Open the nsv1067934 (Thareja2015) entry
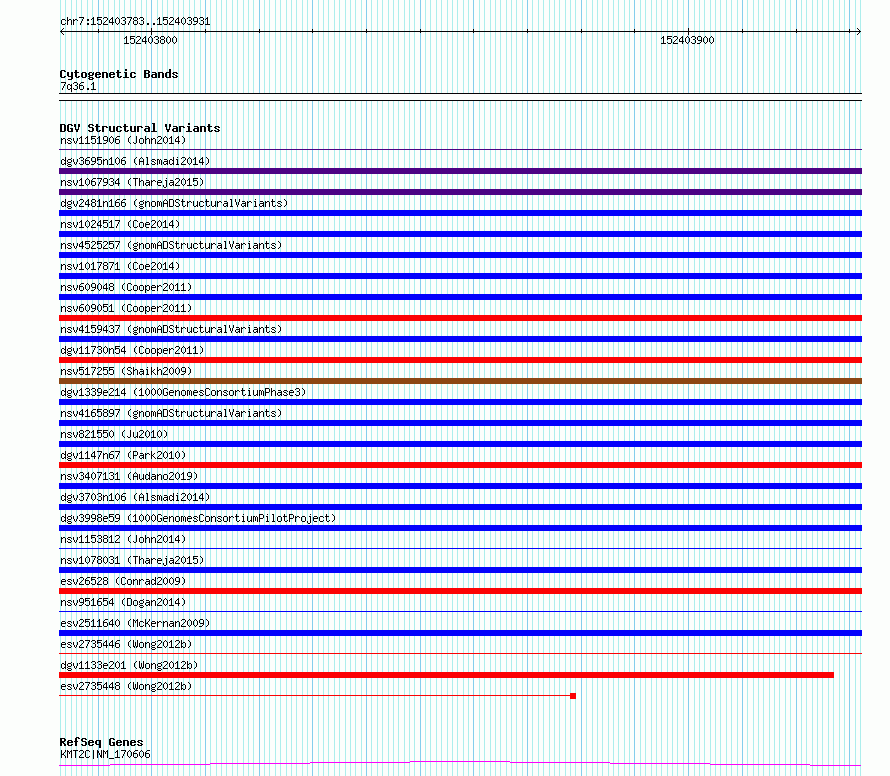Screen dimensions: 890x776 [132, 182]
